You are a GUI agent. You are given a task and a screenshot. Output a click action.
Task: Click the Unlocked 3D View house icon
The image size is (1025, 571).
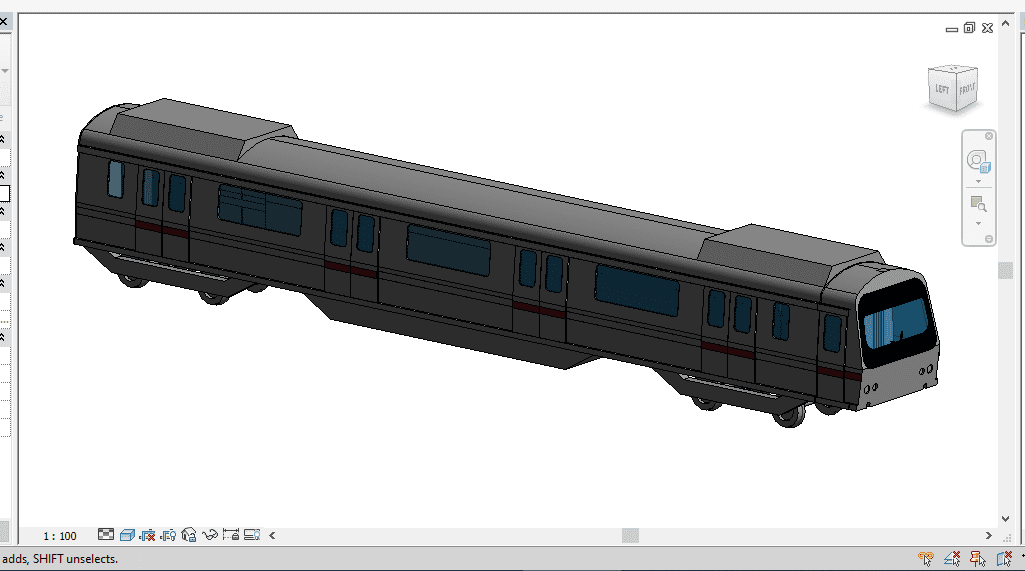[189, 535]
